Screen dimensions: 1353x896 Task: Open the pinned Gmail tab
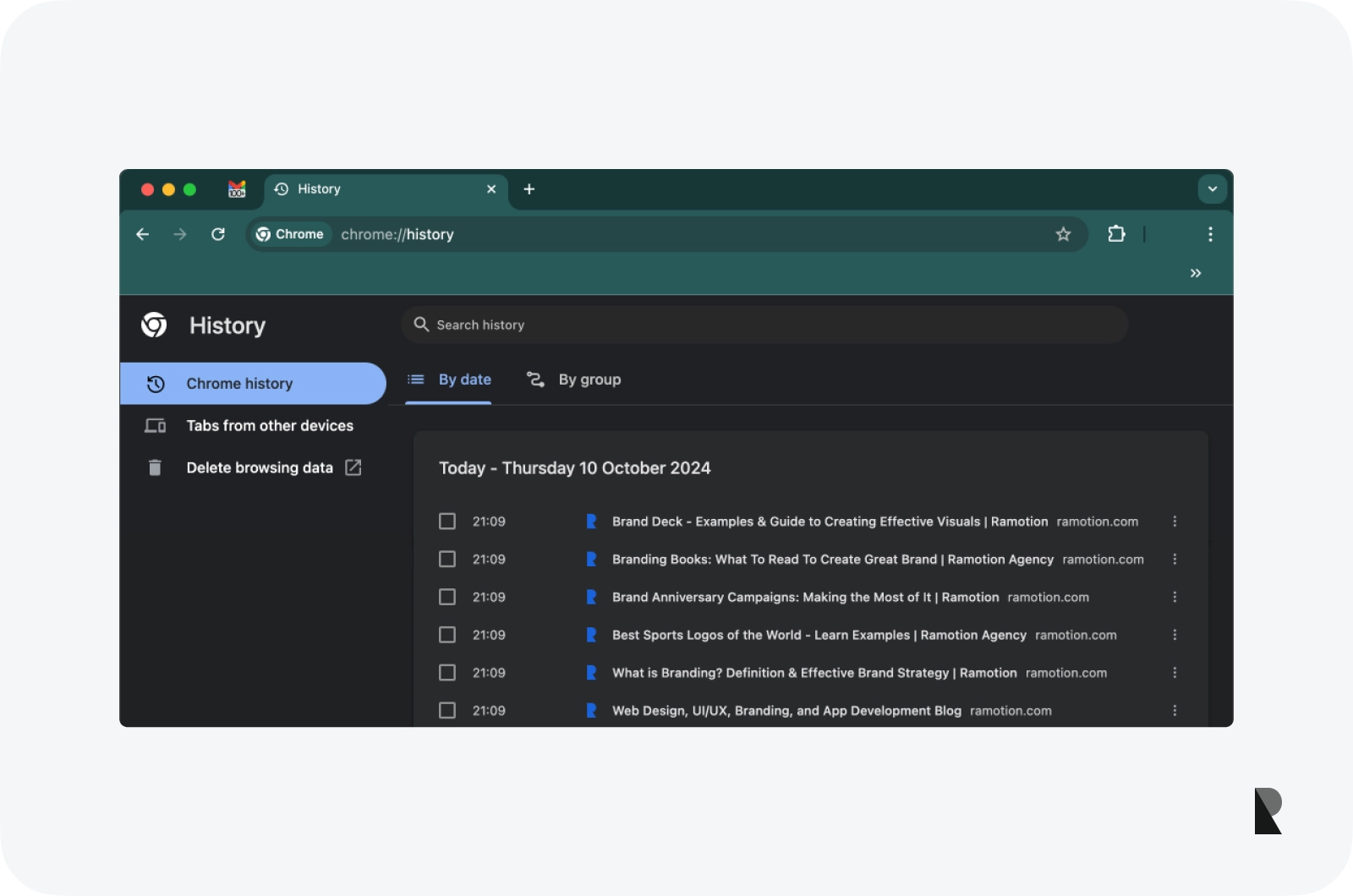point(237,189)
